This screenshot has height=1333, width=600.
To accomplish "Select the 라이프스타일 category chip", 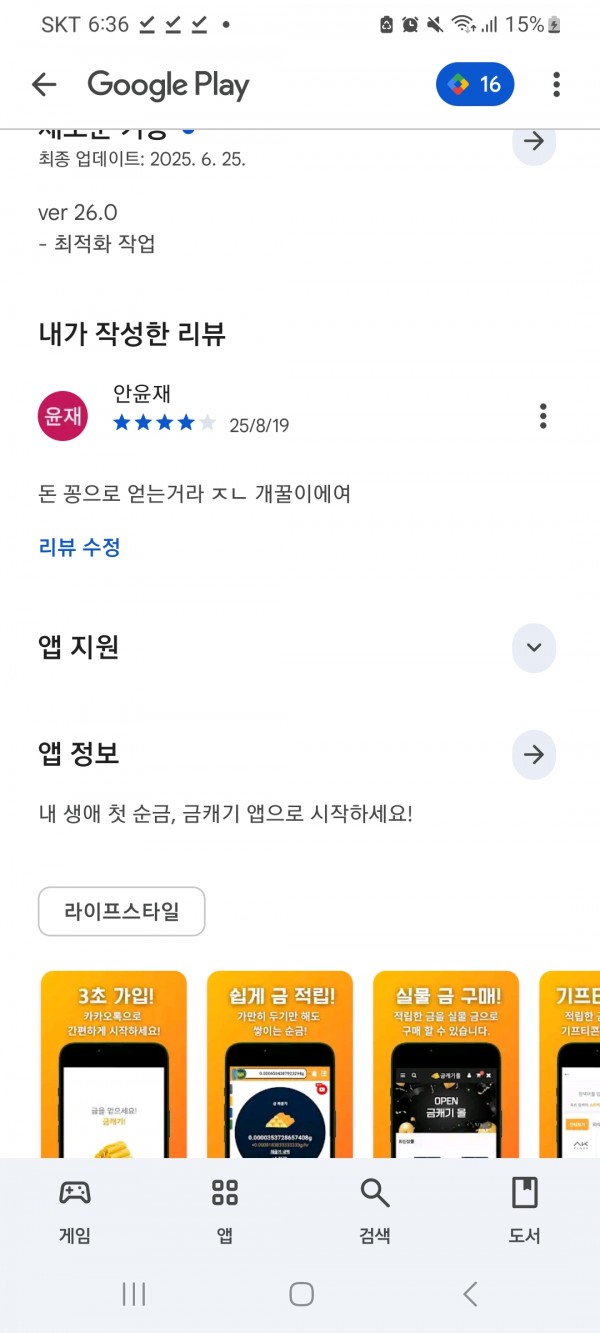I will (x=122, y=911).
